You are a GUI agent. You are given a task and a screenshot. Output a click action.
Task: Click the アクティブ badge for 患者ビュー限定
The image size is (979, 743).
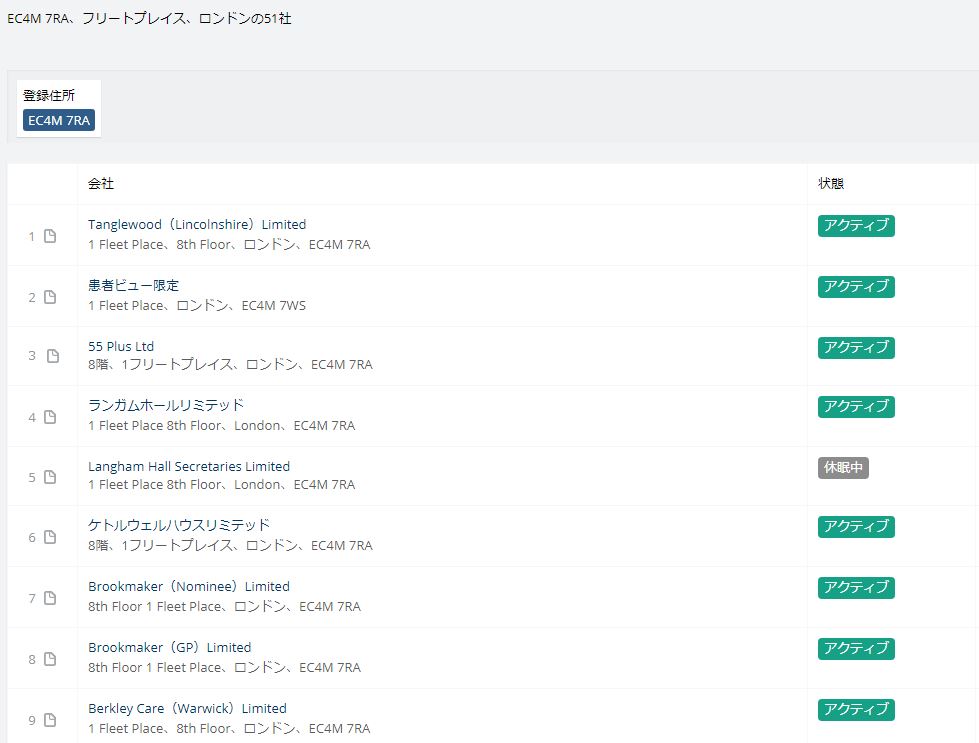click(x=856, y=287)
